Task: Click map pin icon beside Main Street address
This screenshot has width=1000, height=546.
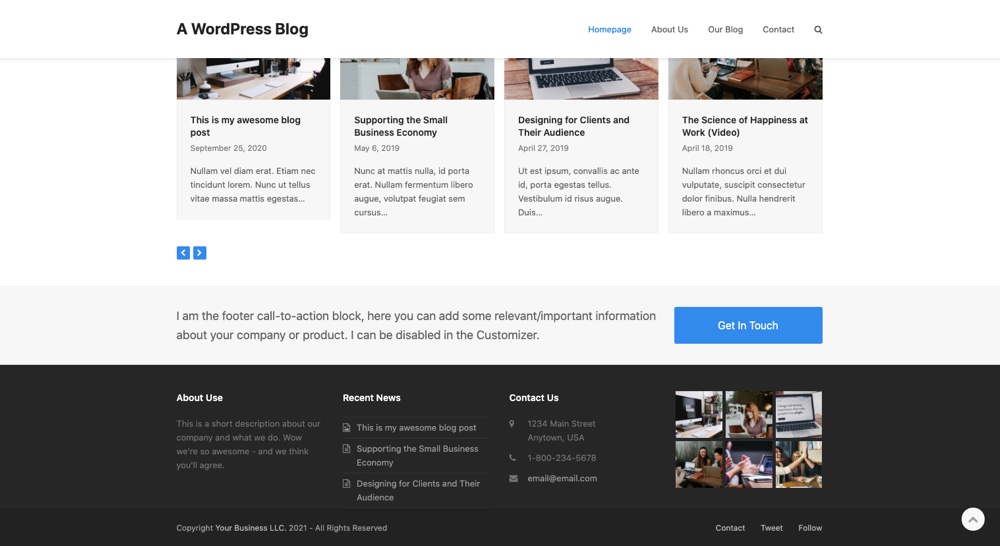Action: coord(511,424)
